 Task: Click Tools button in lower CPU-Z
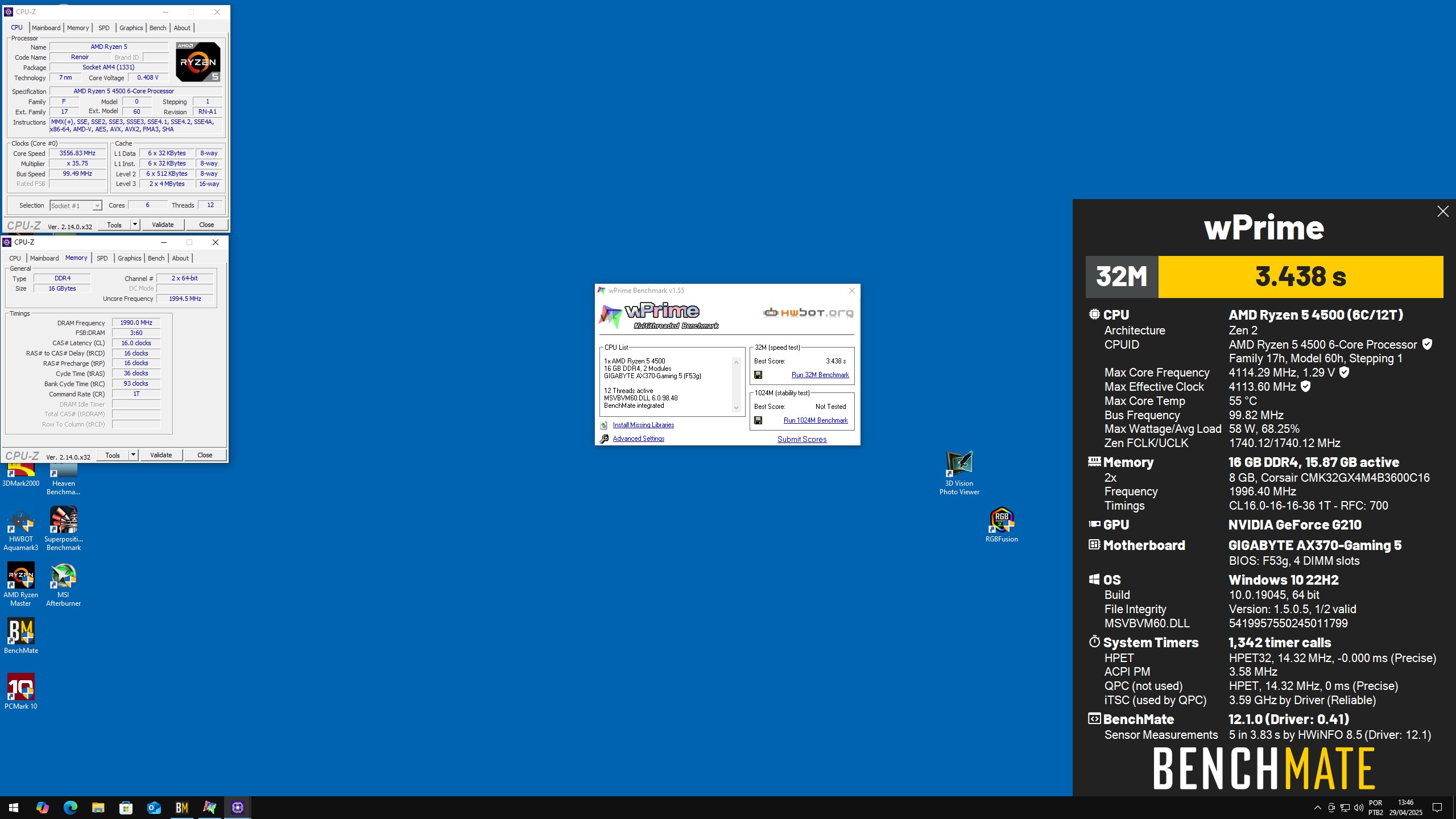click(113, 455)
